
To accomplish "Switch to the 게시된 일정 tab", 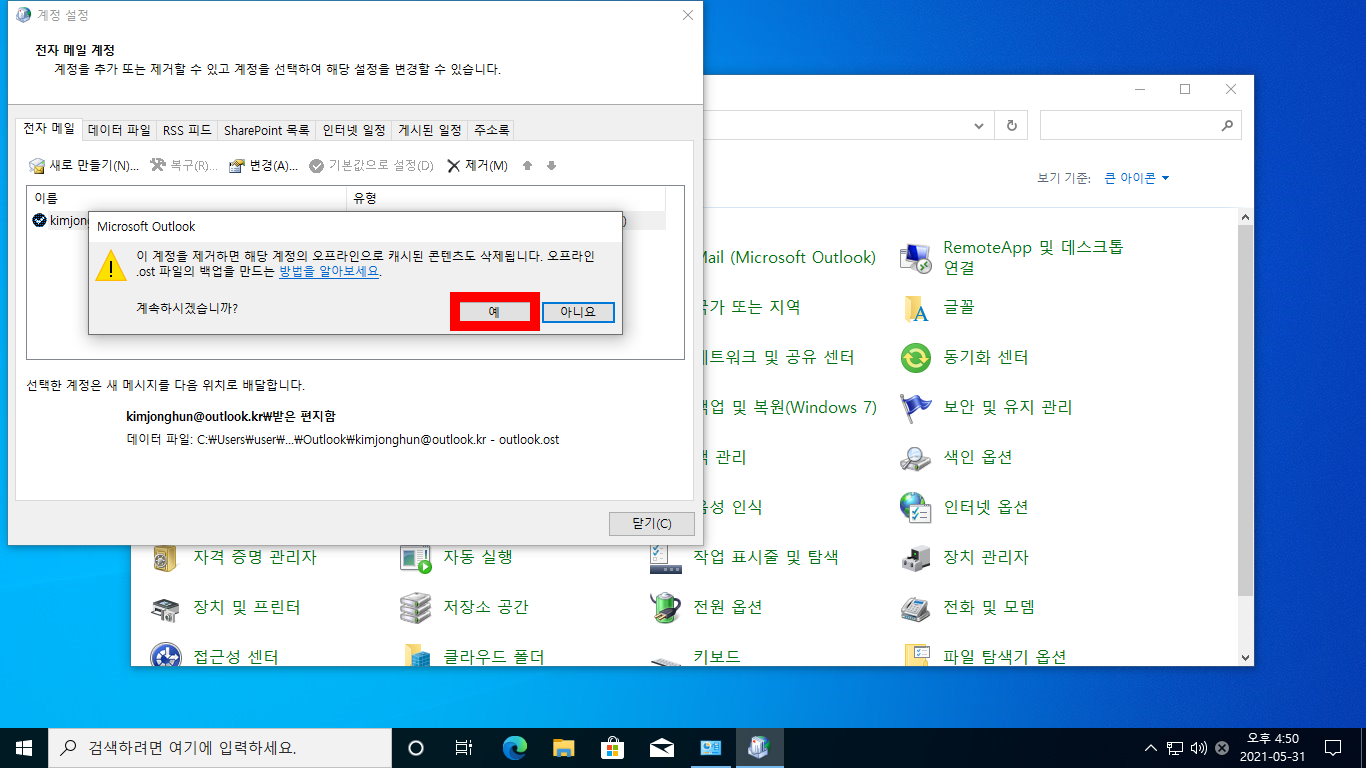I will (430, 130).
